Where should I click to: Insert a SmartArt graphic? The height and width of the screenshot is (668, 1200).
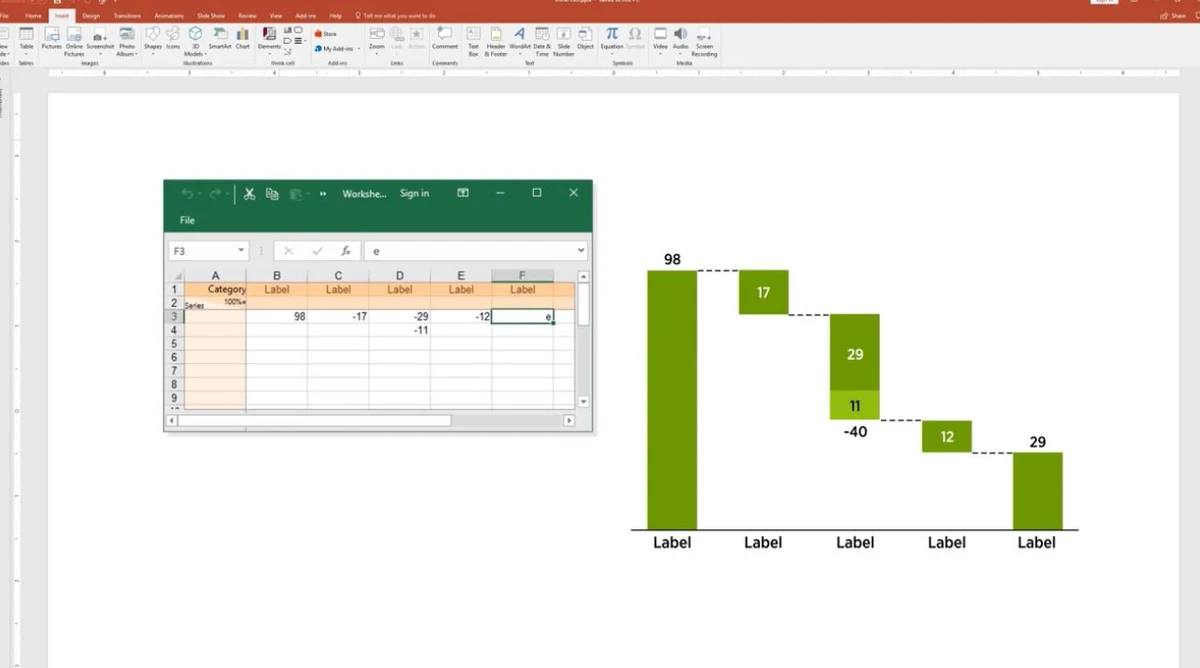pos(219,37)
